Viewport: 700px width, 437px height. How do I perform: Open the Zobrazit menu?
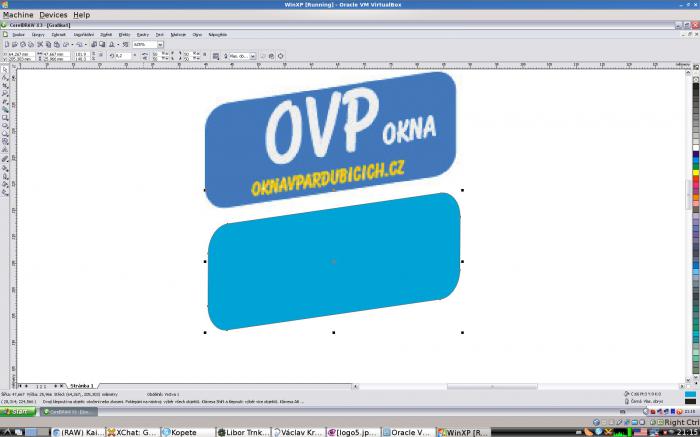[x=58, y=34]
